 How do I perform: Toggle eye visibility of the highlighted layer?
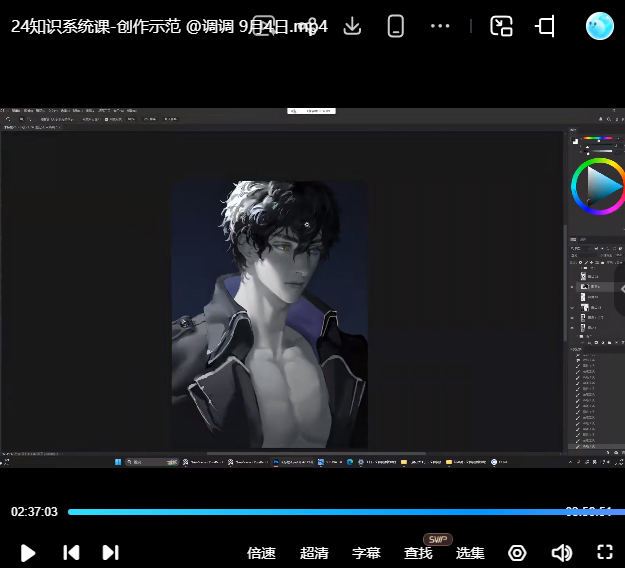point(573,287)
